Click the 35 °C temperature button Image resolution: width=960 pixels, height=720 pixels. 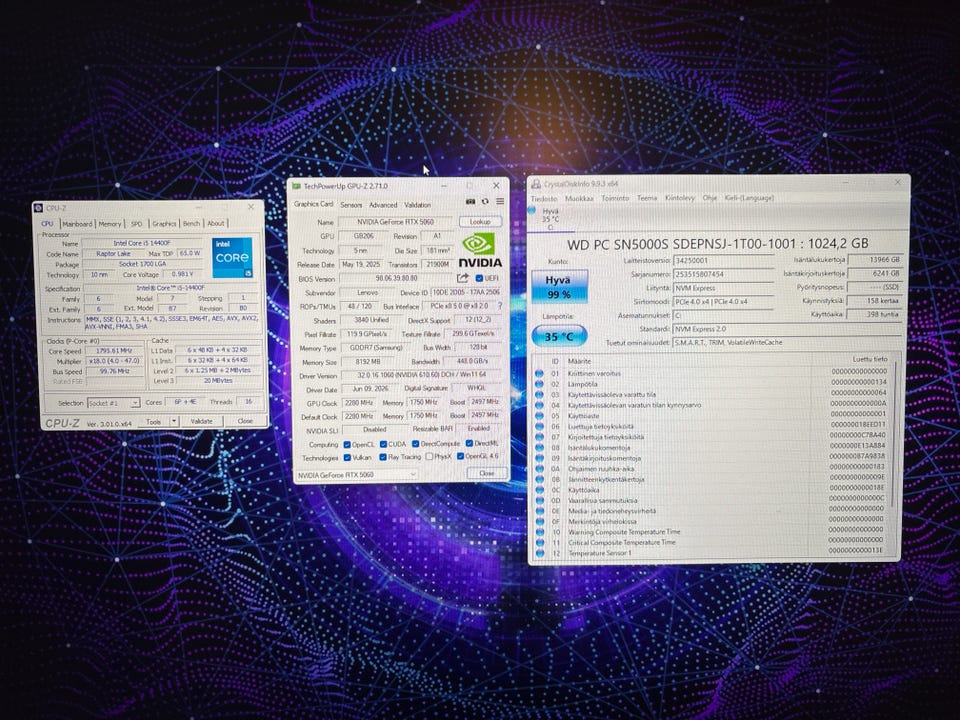pyautogui.click(x=559, y=336)
